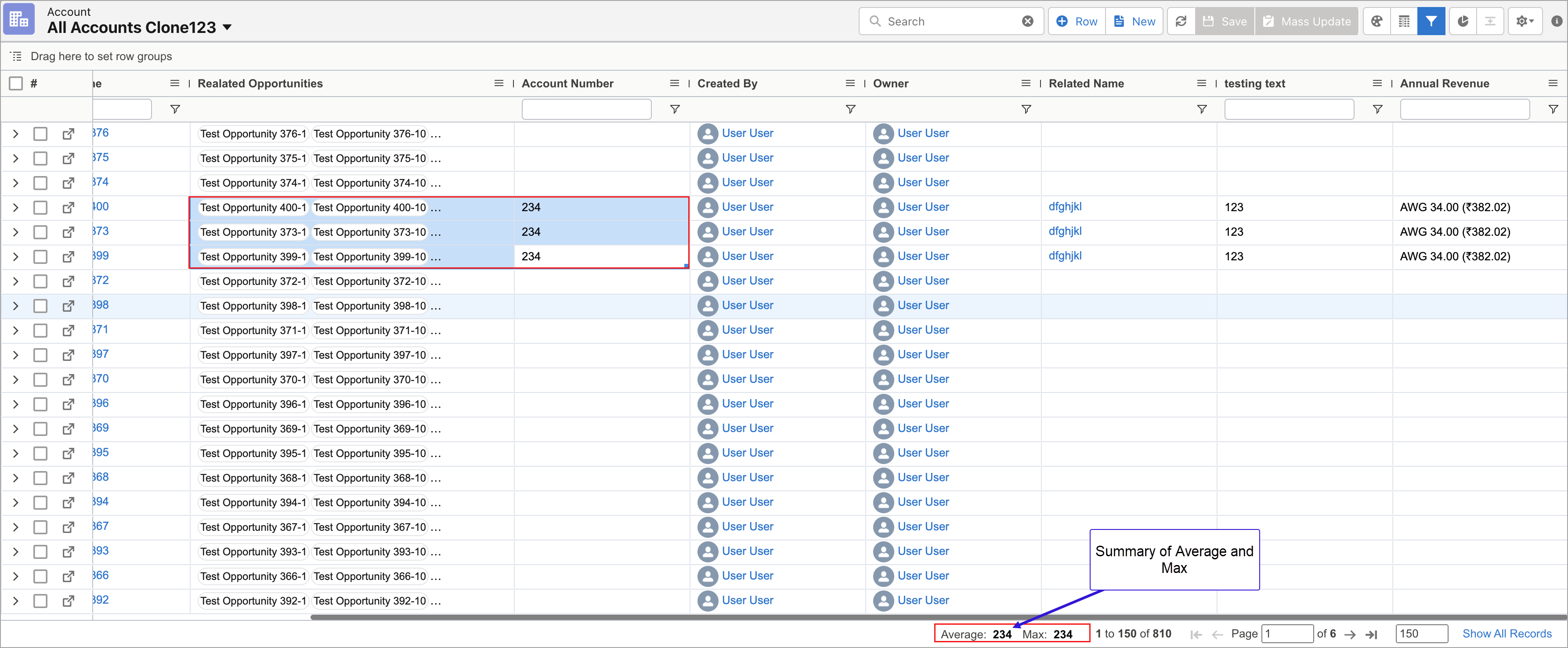
Task: Click the refresh icon in toolbar
Action: point(1180,22)
